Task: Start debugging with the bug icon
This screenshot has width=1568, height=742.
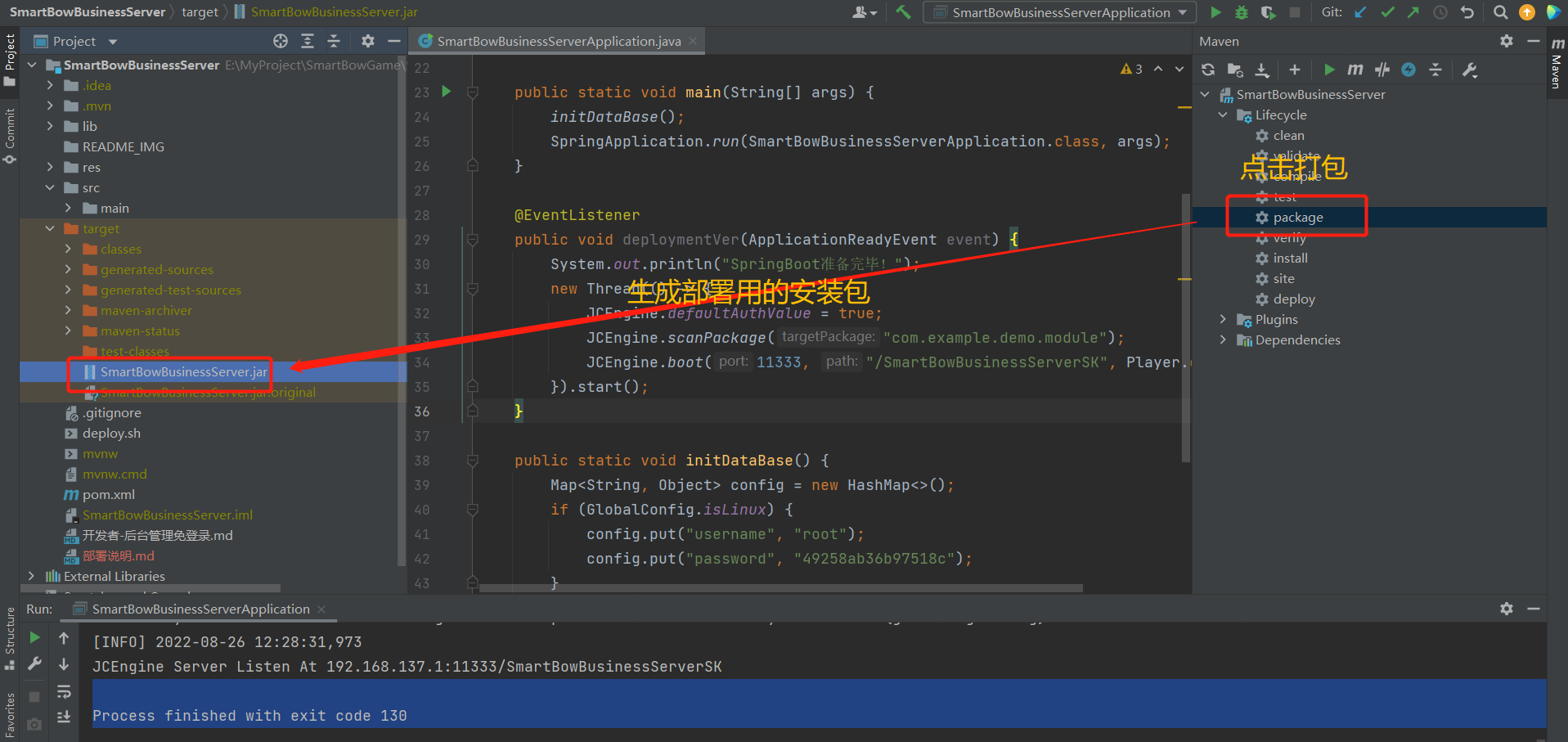Action: click(x=1242, y=12)
